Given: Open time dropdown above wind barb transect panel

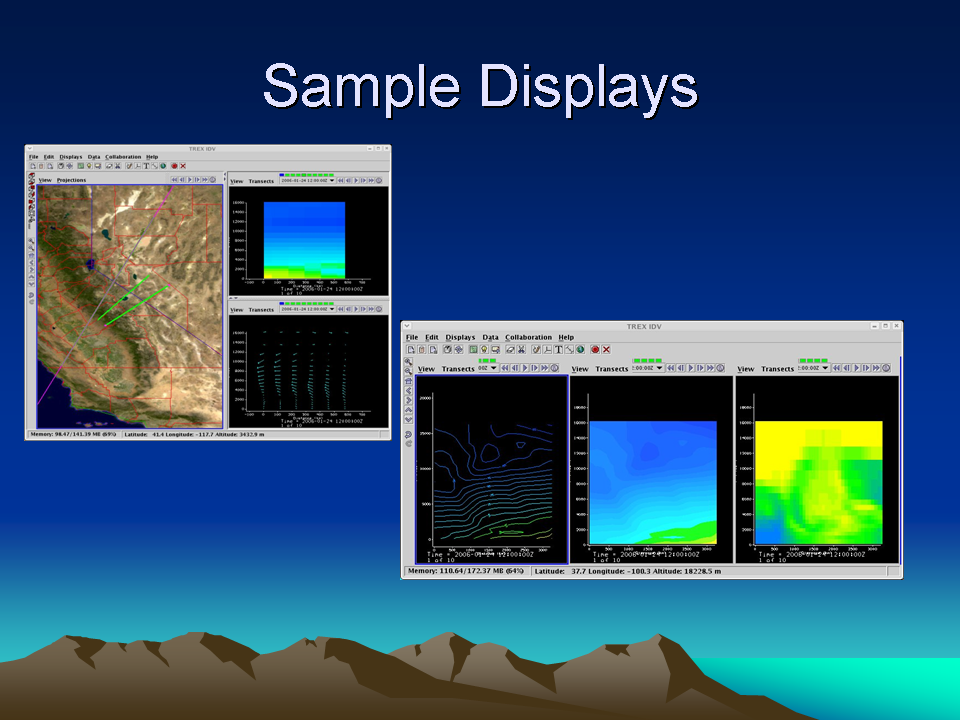Looking at the screenshot, I should (307, 309).
